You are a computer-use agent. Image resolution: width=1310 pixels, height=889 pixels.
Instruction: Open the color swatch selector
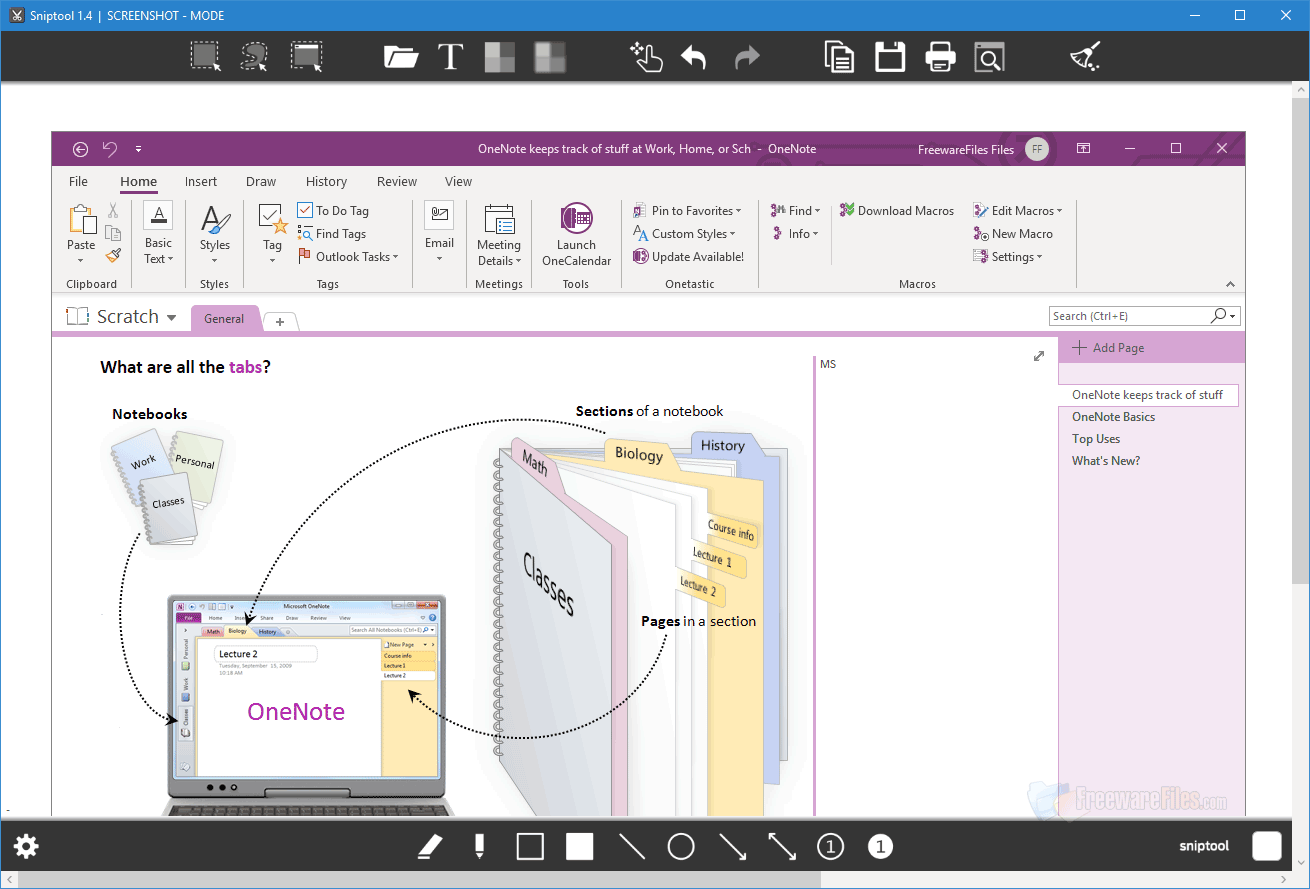click(1267, 845)
